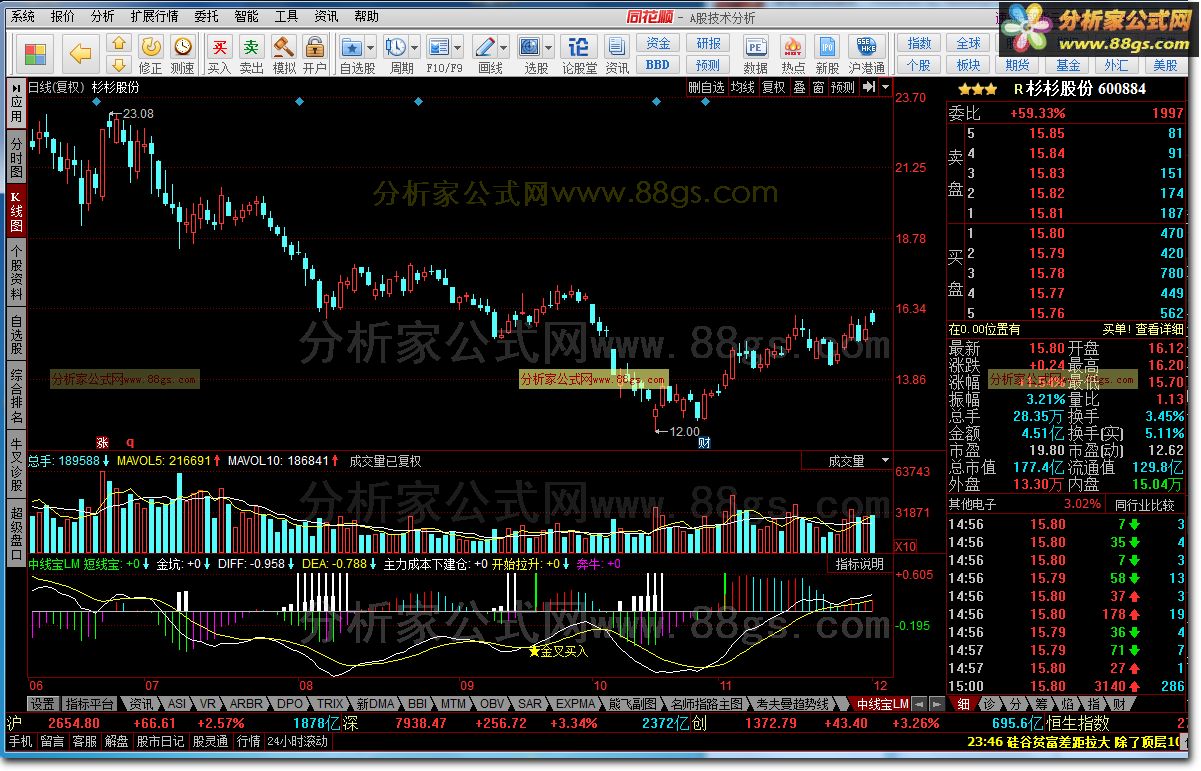Click the 资金 button
This screenshot has height=771, width=1201.
pos(658,44)
